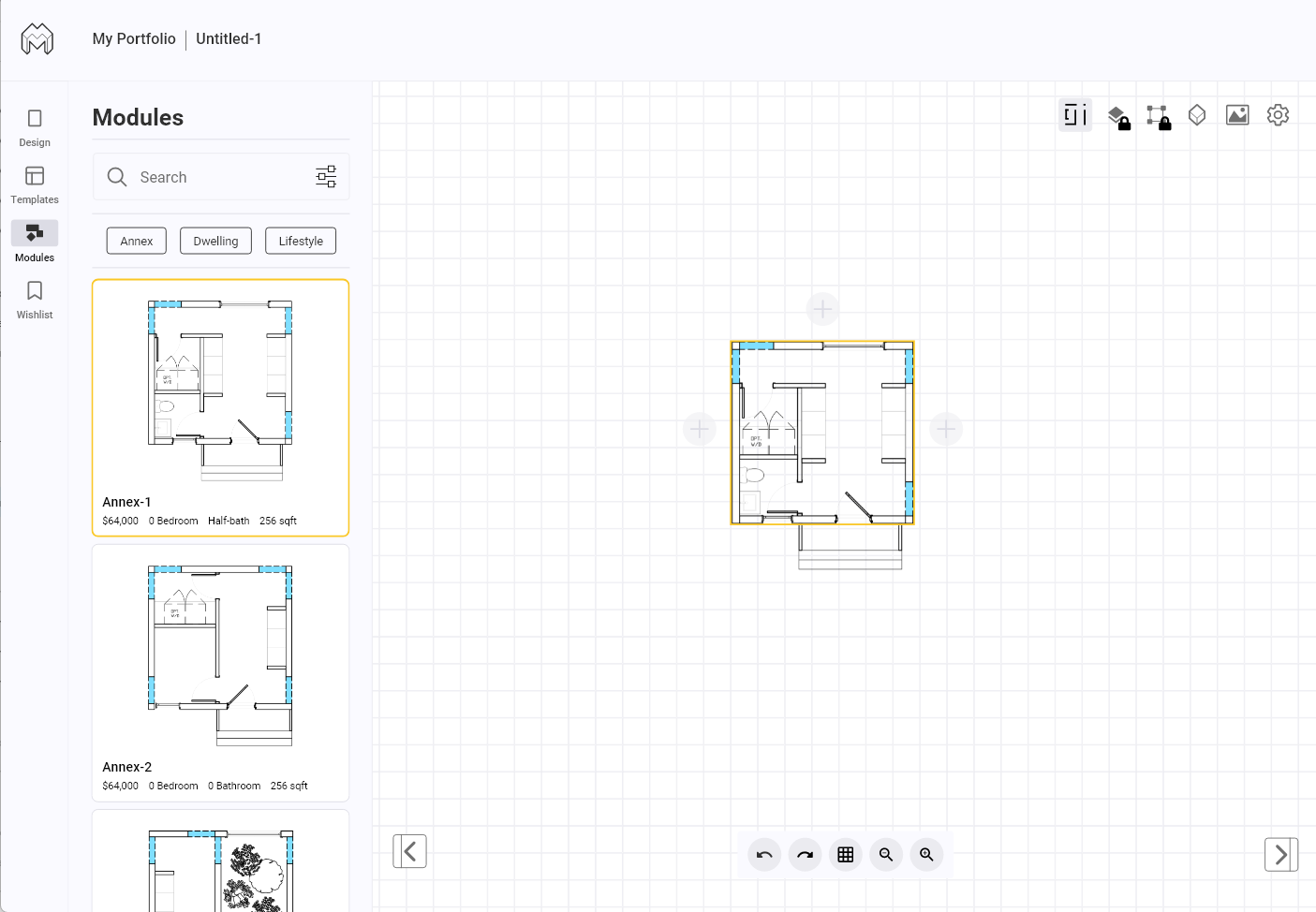Click the Annex-2 module name text
The height and width of the screenshot is (912, 1316).
[x=127, y=767]
